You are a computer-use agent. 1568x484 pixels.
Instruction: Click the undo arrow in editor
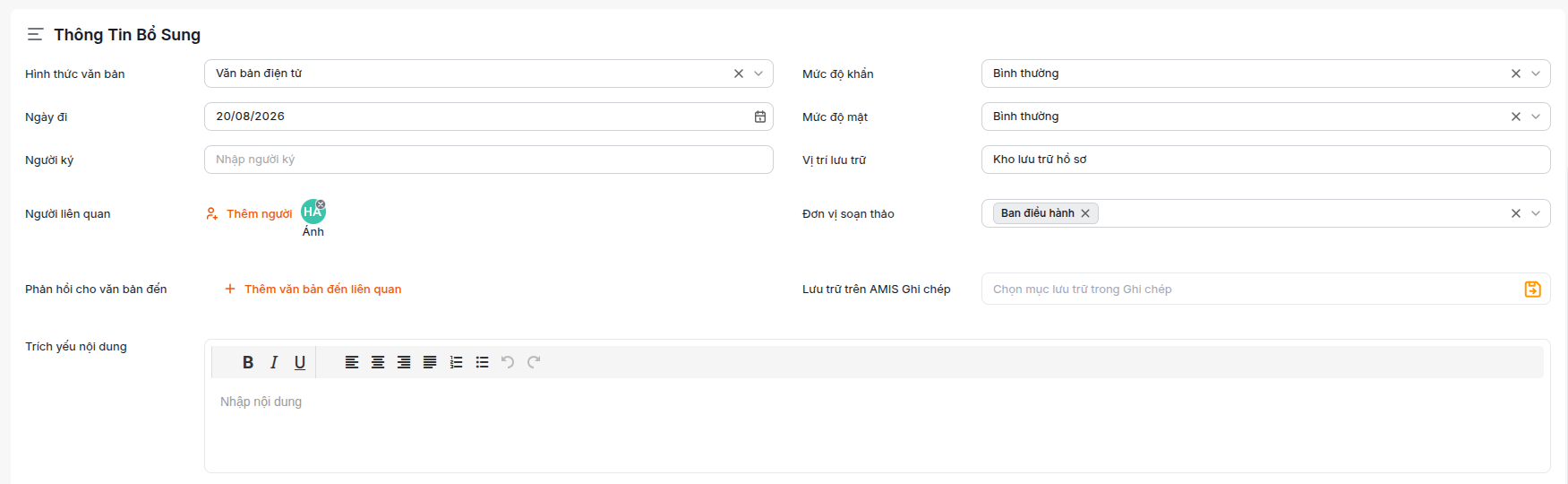coord(508,362)
